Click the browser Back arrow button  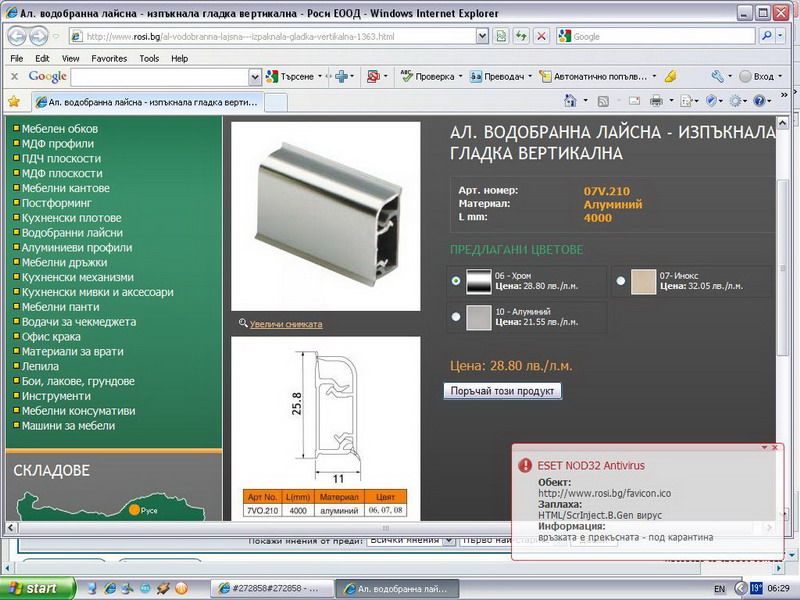pyautogui.click(x=18, y=36)
